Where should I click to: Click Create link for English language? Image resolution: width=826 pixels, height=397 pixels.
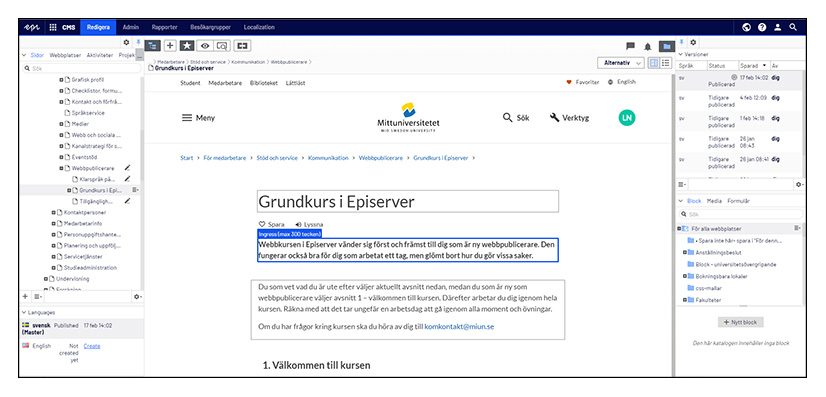tap(92, 346)
